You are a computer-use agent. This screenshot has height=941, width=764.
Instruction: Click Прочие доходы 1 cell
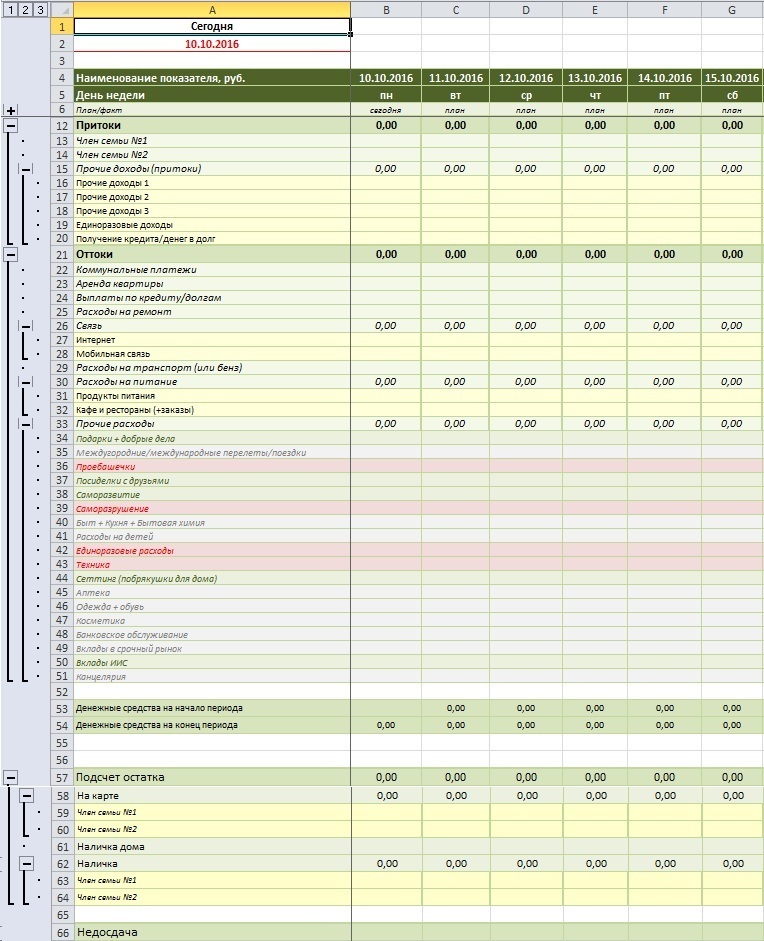click(x=212, y=183)
